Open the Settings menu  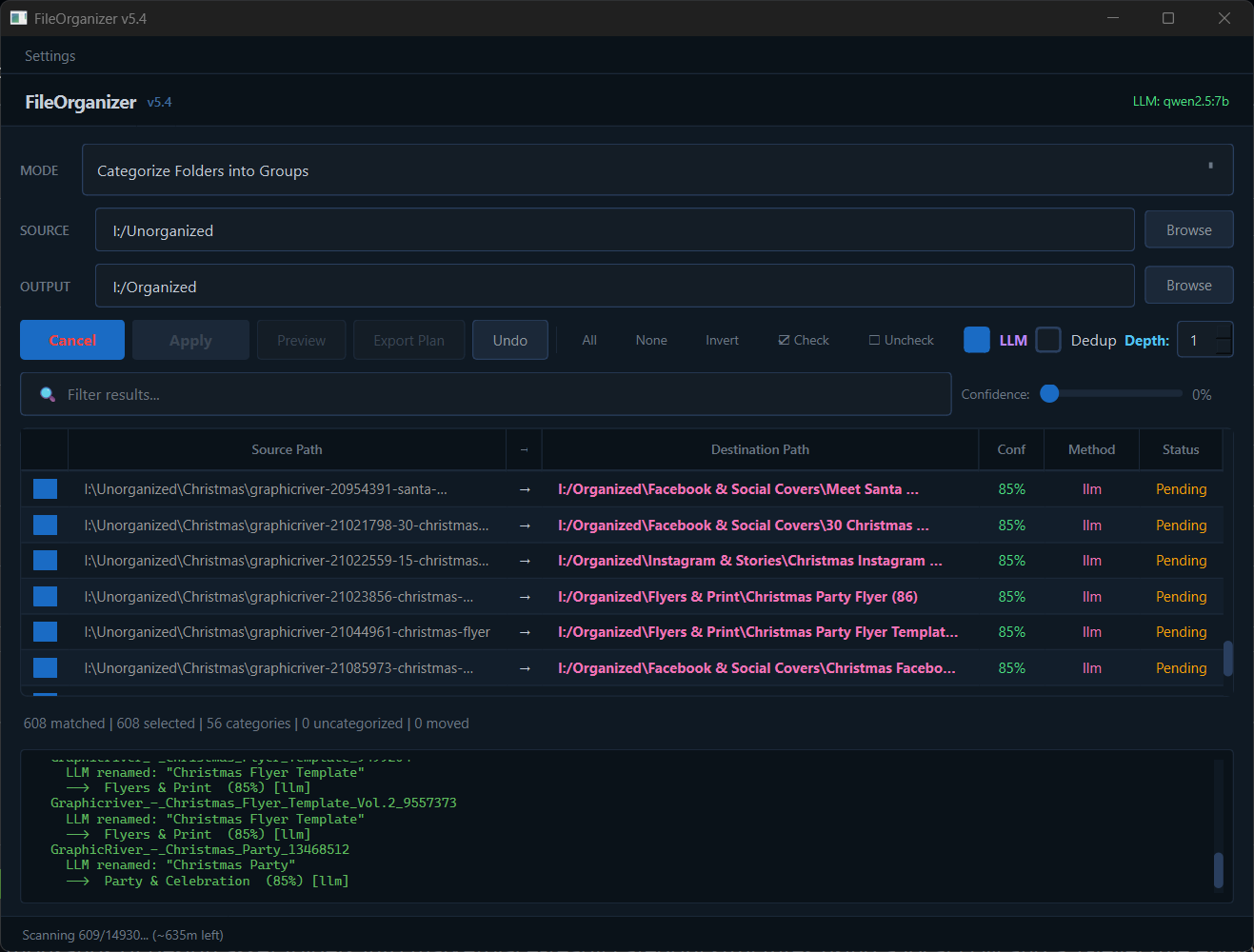point(50,55)
